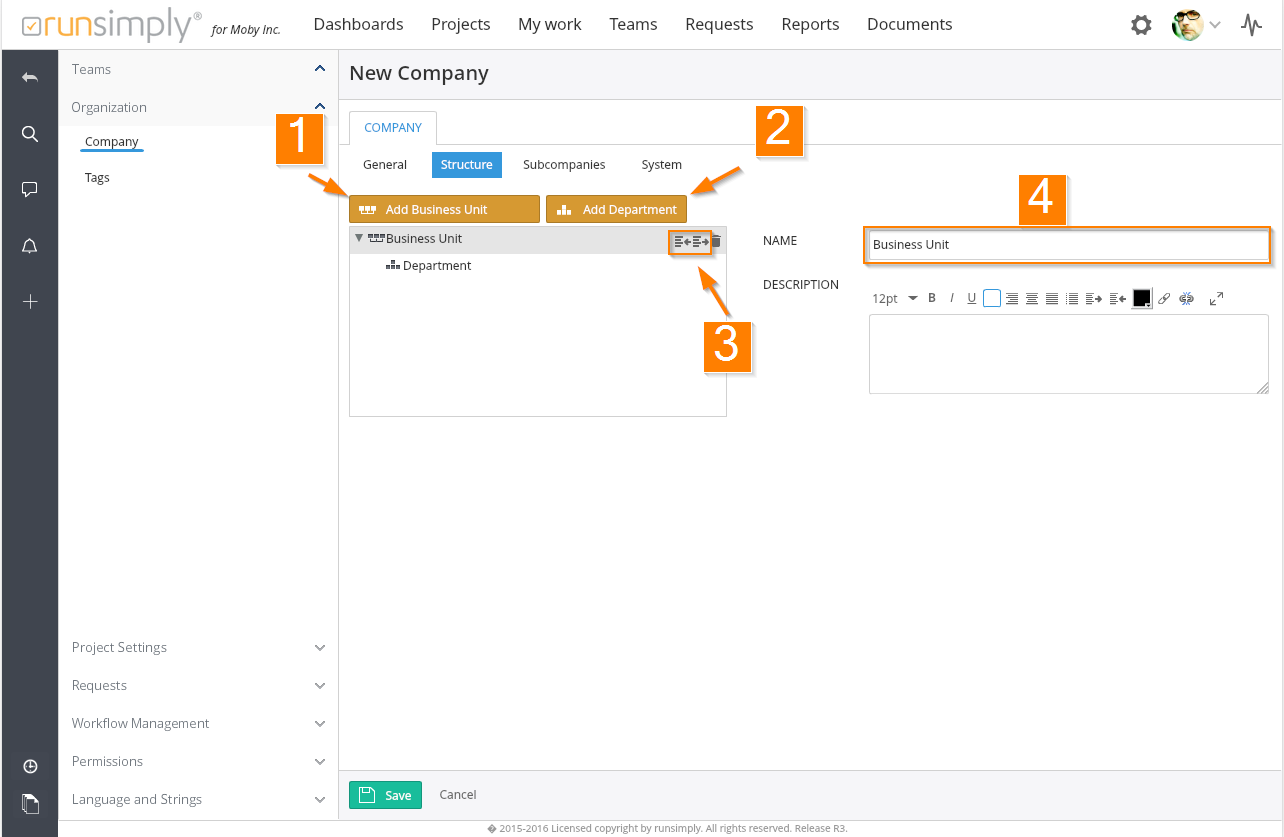The image size is (1284, 837).
Task: Open notifications bell in left sidebar
Action: 30,247
